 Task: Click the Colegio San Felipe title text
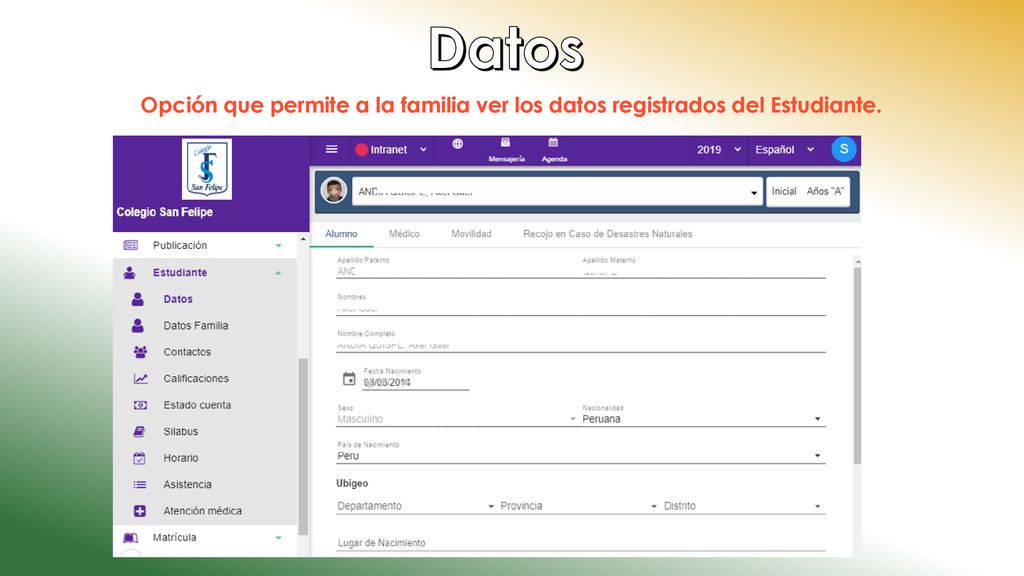point(165,212)
